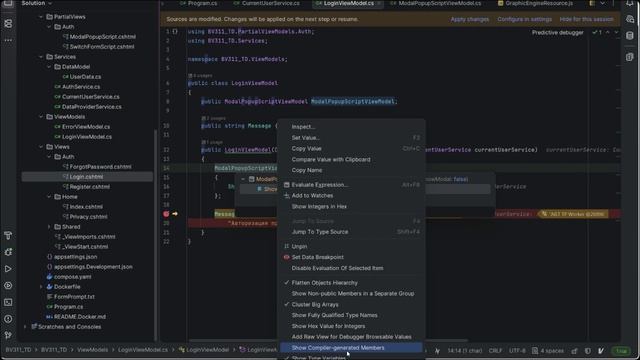Go to next highlighted problem arrow
This screenshot has width=640, height=360.
point(616,32)
